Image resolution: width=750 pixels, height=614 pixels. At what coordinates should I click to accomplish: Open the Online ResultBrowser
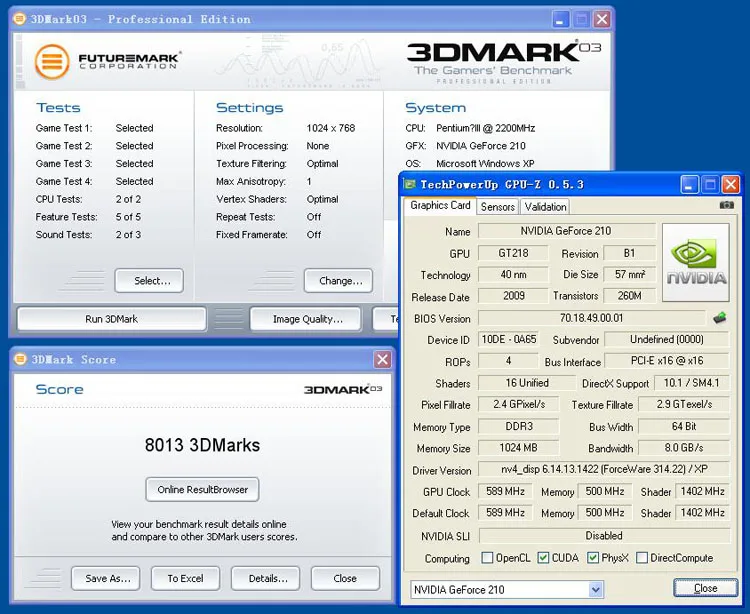202,490
